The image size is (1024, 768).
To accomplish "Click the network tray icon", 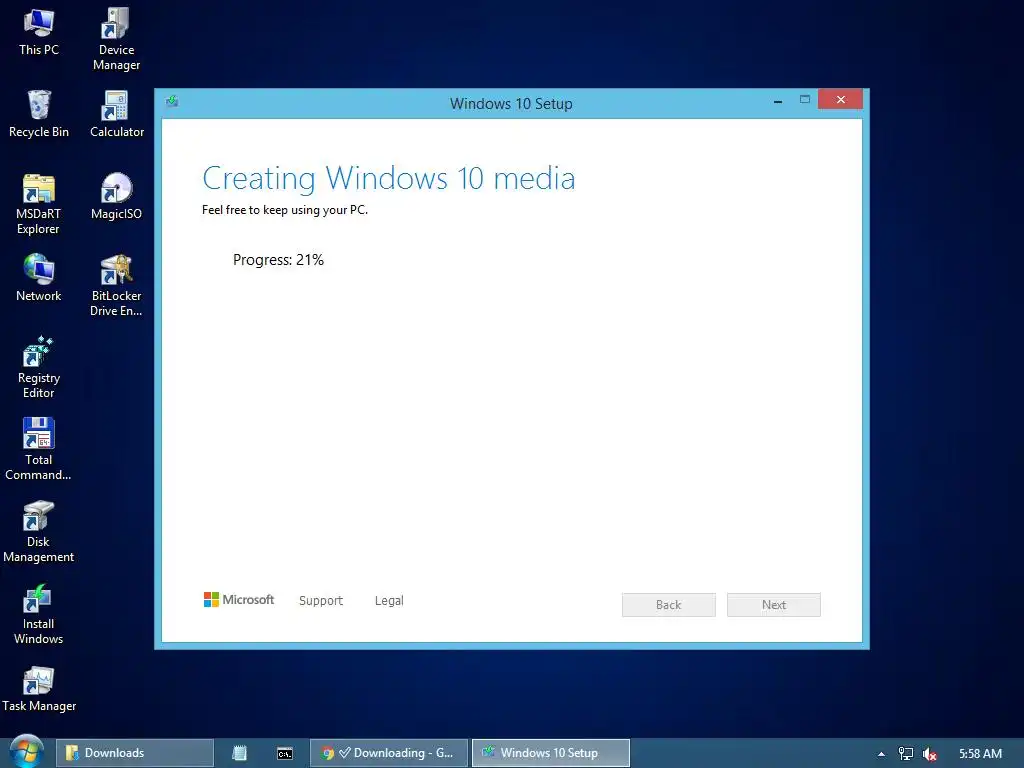I will click(905, 754).
